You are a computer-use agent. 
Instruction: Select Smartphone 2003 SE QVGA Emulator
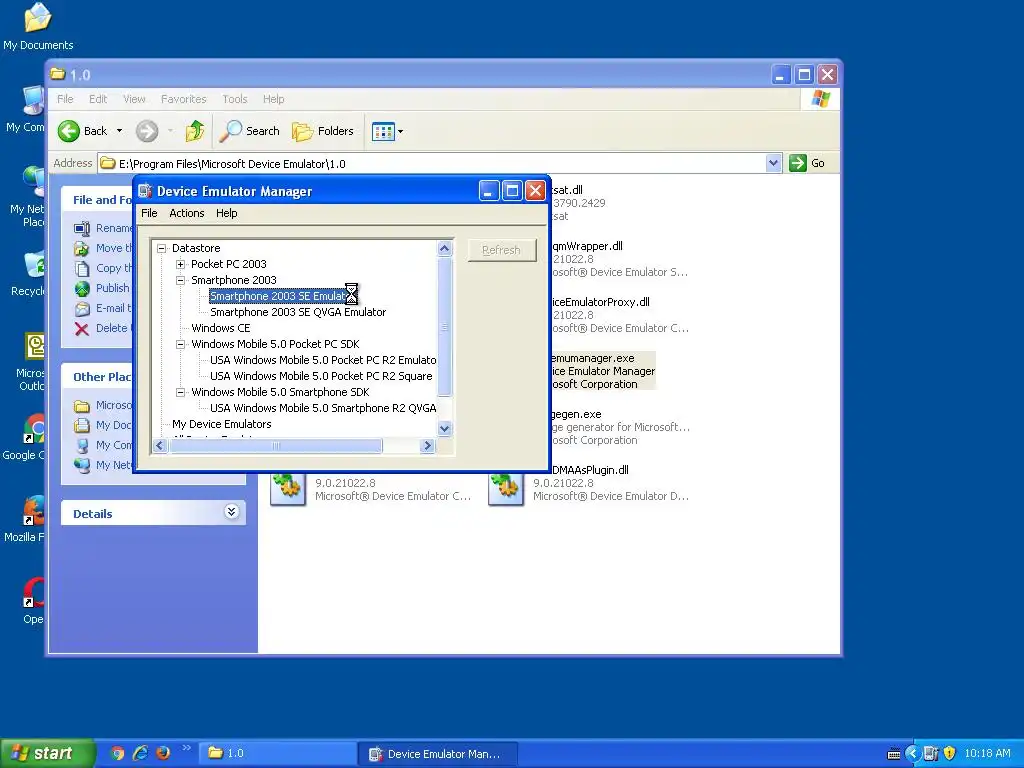(298, 312)
